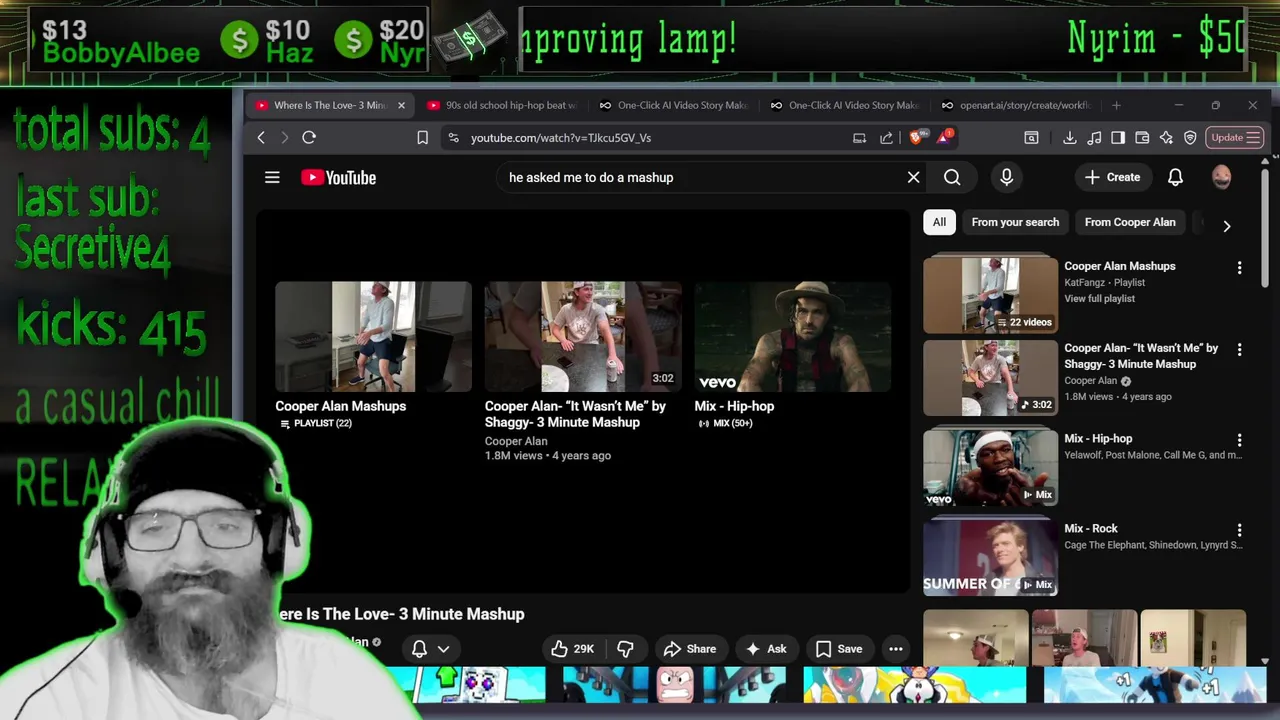Switch to openart.ai story tab
Viewport: 1280px width, 720px height.
[1015, 105]
